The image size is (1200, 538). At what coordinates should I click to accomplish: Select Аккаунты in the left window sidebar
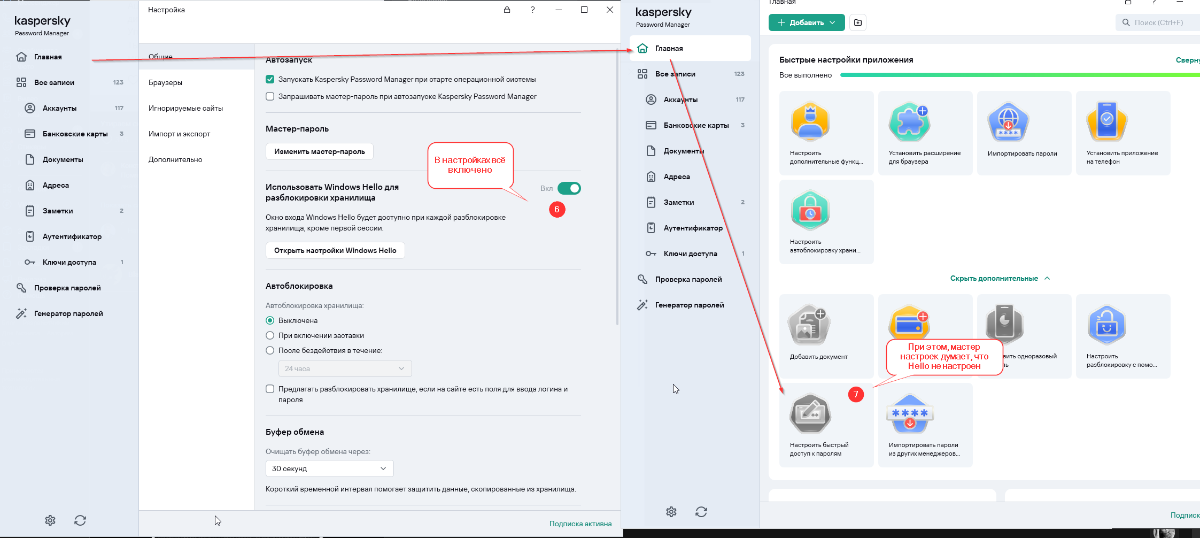(x=59, y=108)
